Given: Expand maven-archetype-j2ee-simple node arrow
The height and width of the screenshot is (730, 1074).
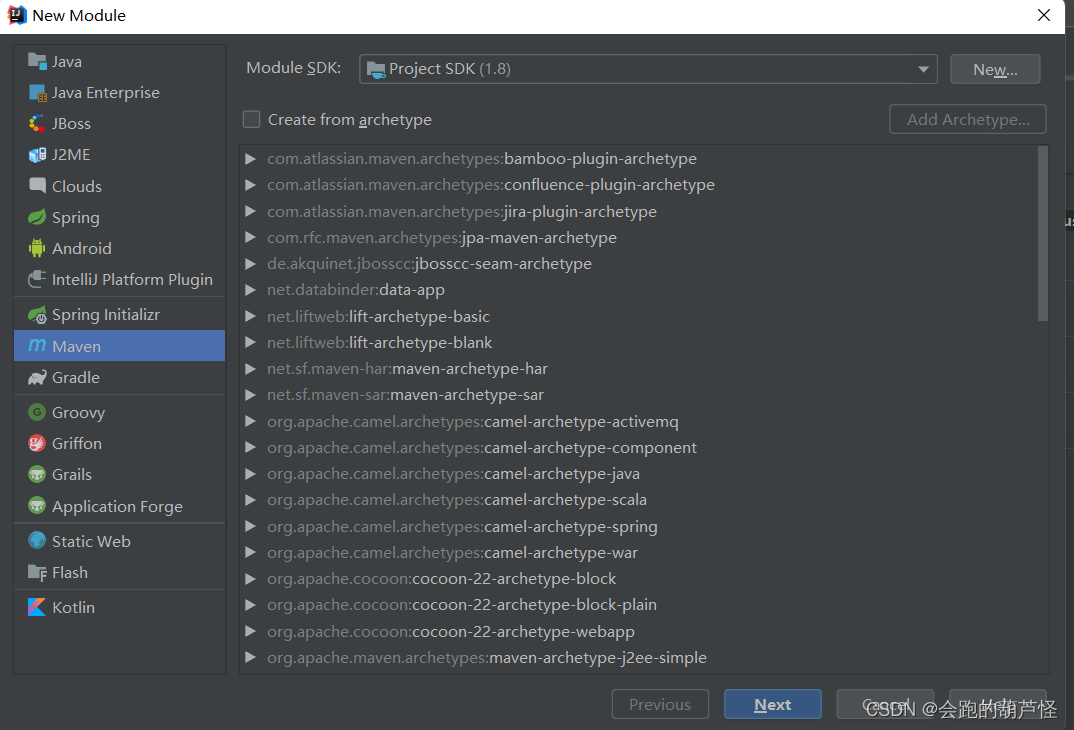Looking at the screenshot, I should (251, 657).
